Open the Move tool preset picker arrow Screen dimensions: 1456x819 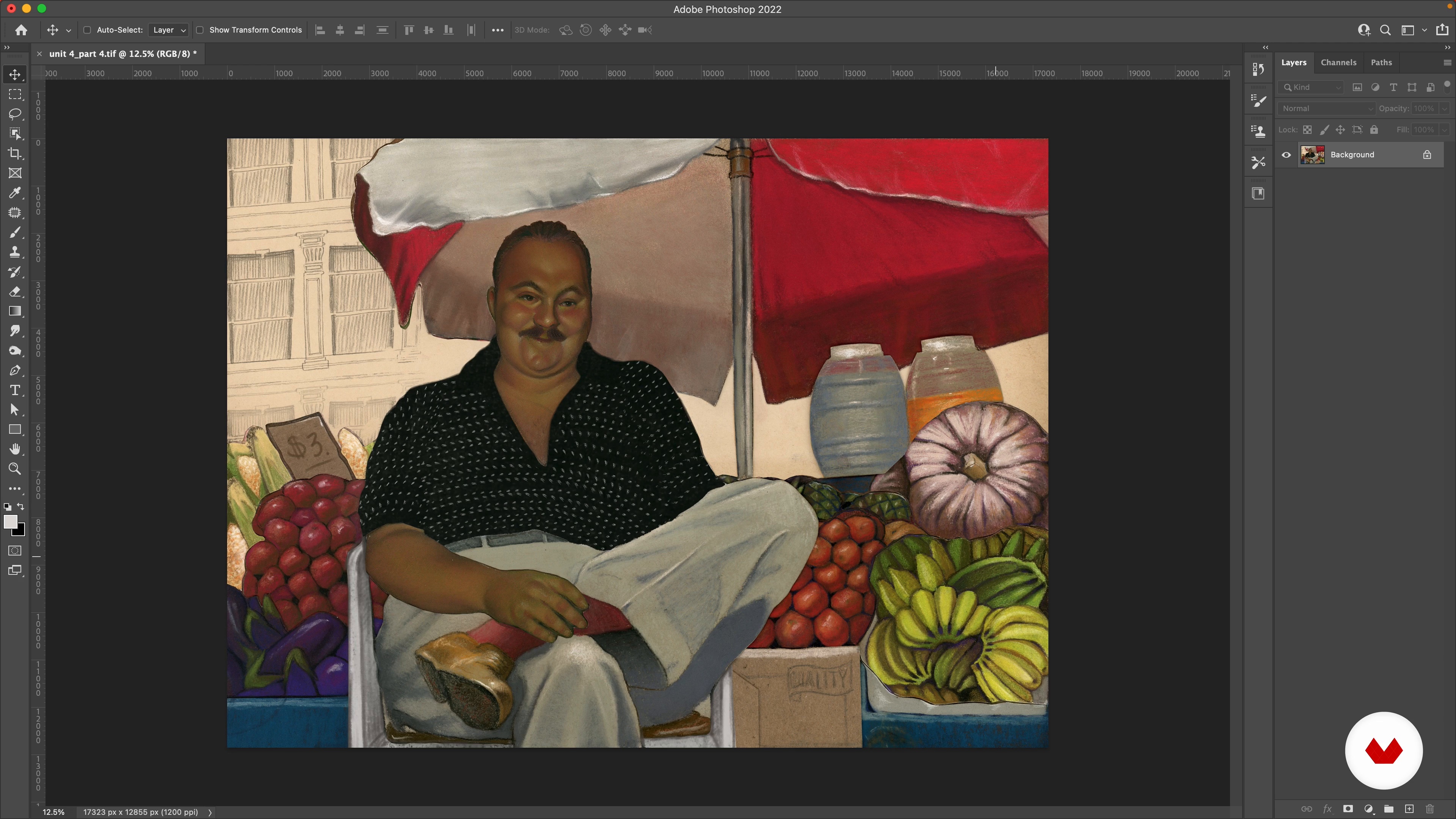[68, 30]
